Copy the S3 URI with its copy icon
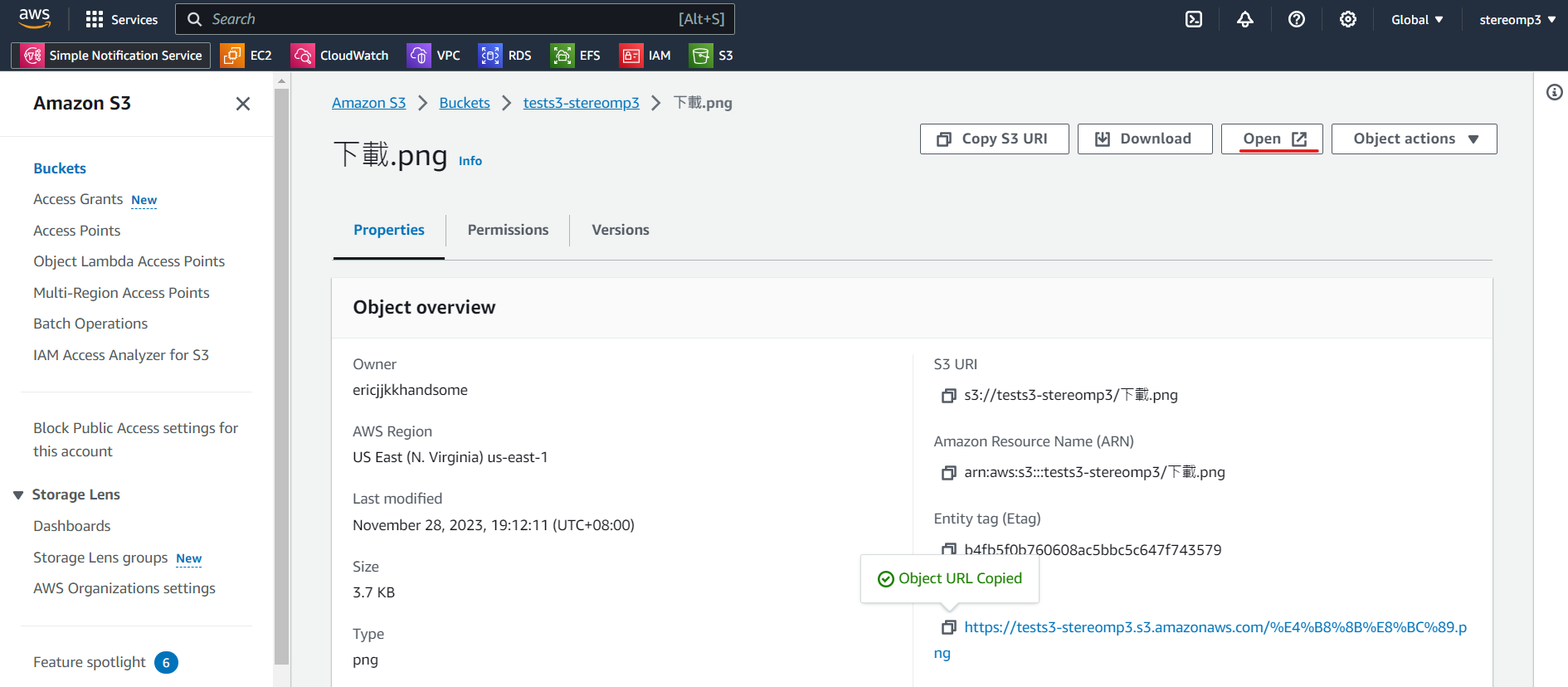The width and height of the screenshot is (1568, 687). (948, 396)
